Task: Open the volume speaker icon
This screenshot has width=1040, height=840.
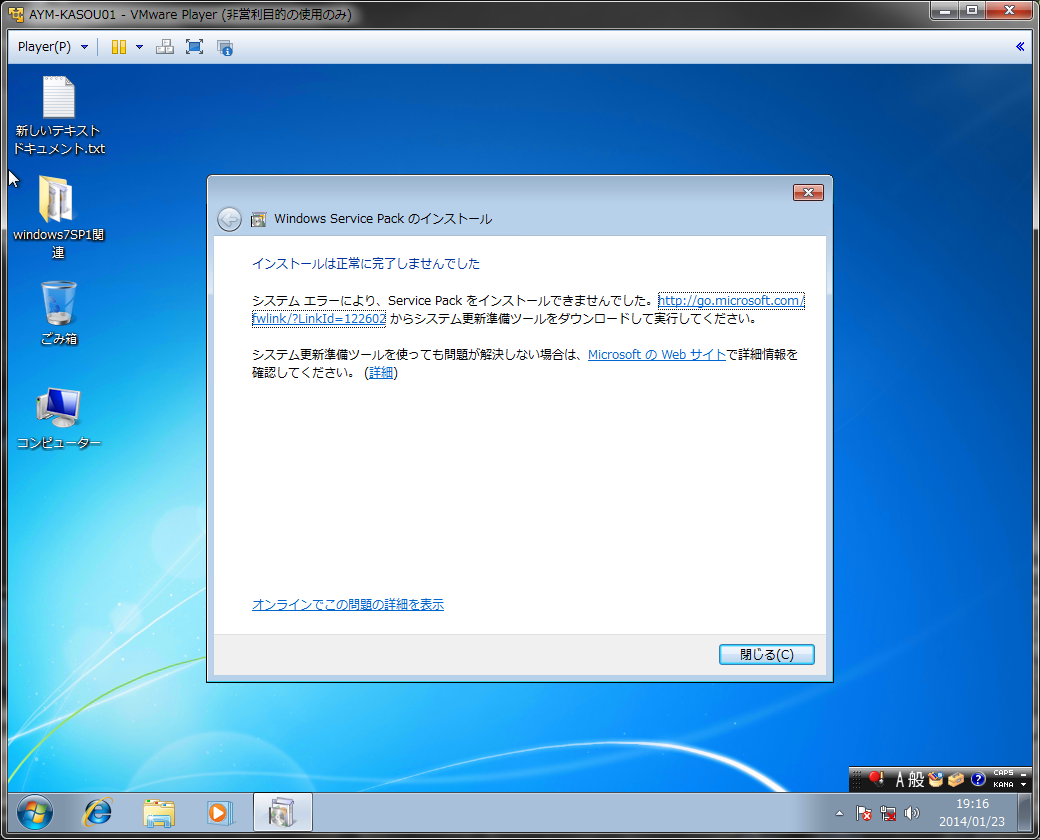Action: pos(912,813)
